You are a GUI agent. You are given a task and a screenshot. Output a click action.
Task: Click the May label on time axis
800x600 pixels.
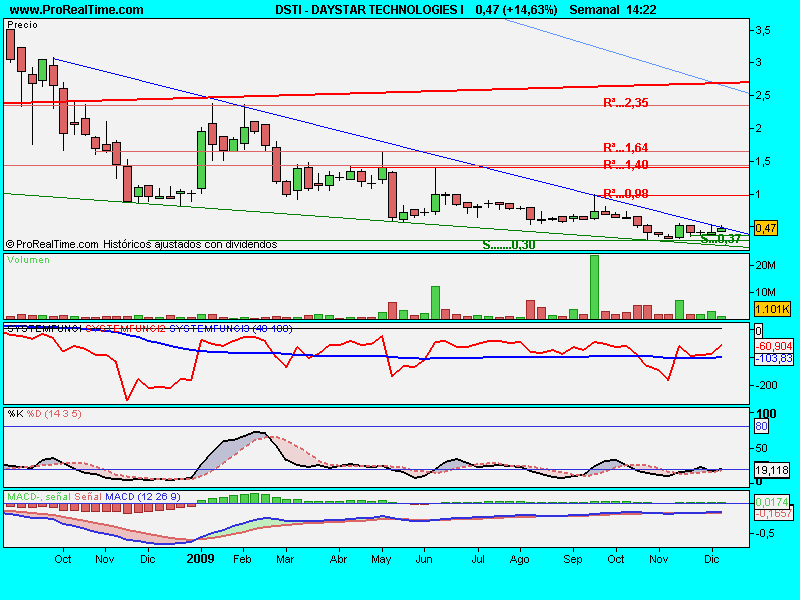coord(381,559)
